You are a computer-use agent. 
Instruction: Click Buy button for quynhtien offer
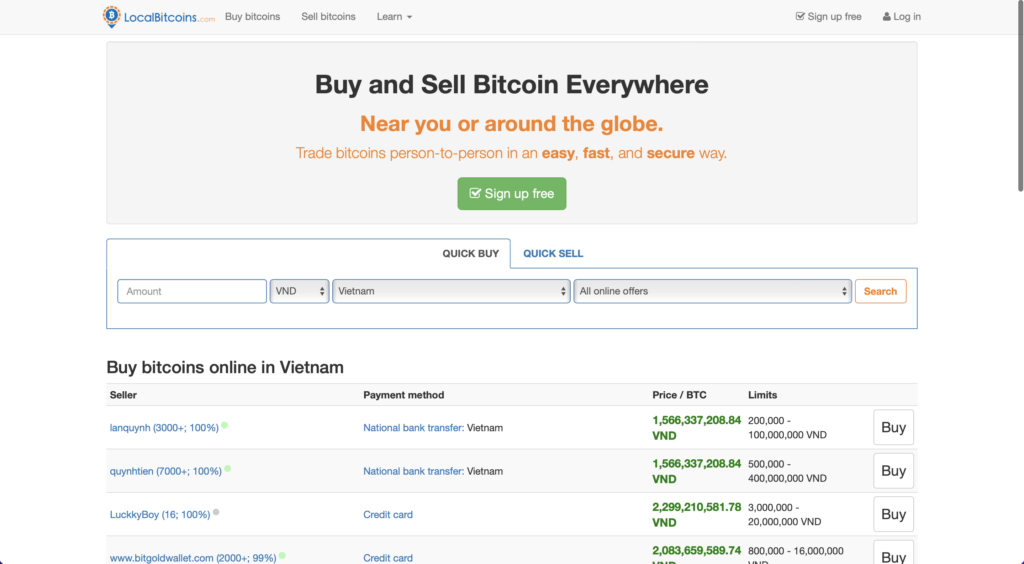point(893,471)
